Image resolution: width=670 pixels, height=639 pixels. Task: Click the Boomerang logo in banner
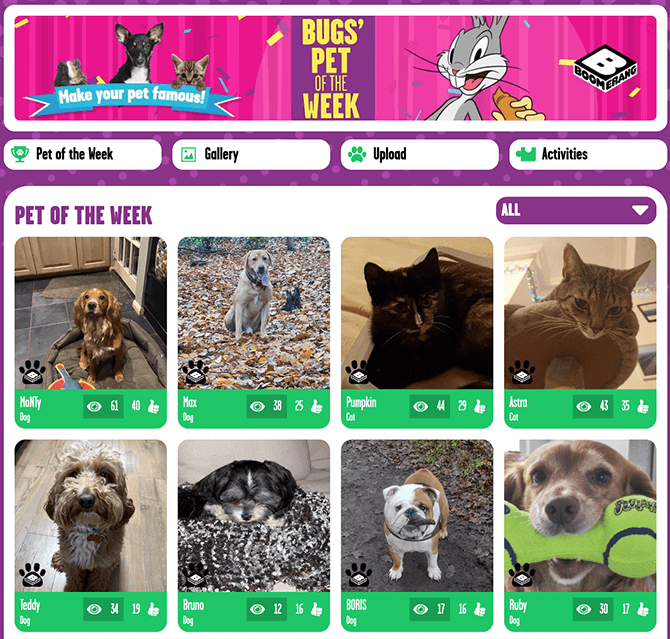coord(605,68)
